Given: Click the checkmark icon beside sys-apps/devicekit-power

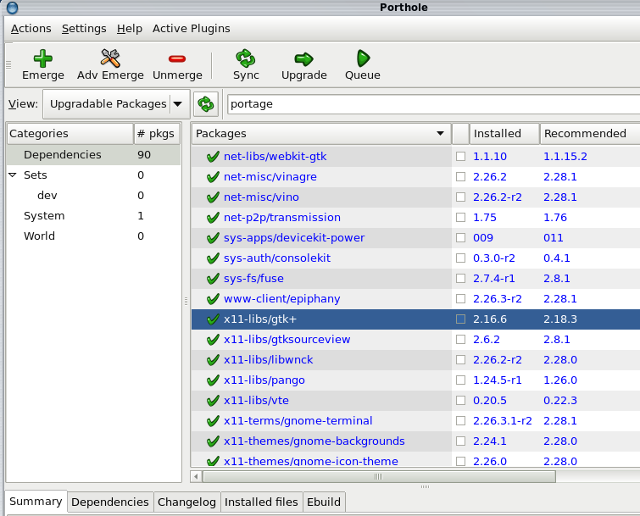Looking at the screenshot, I should coord(213,238).
